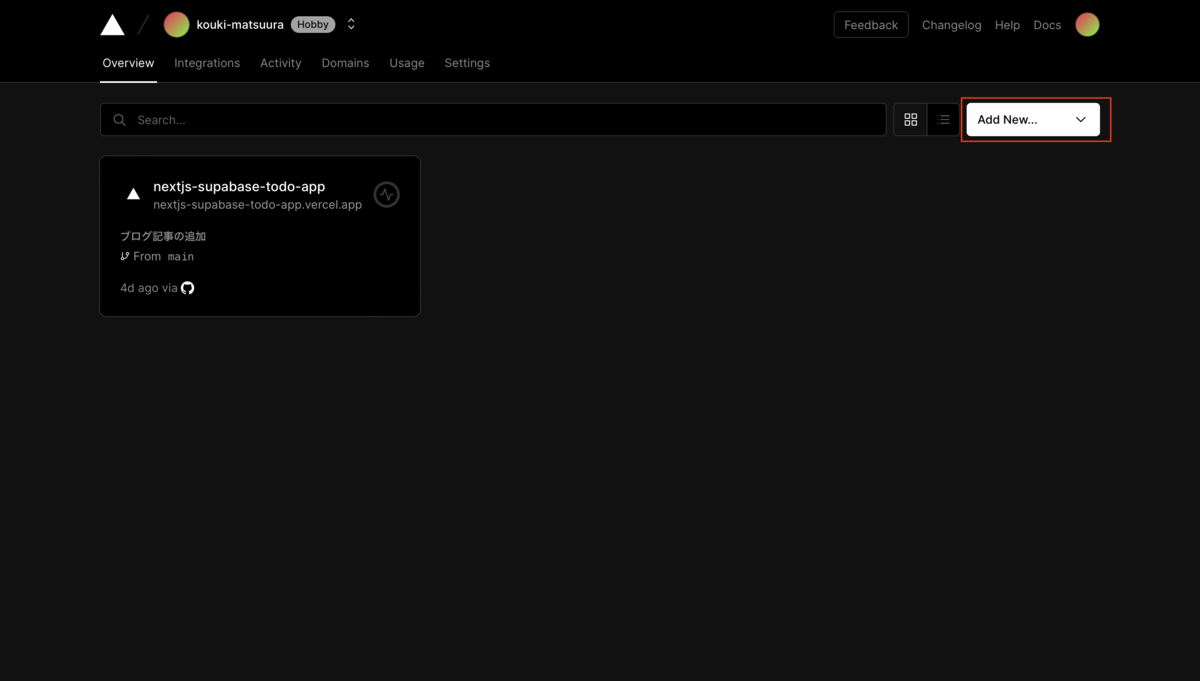Switch to grid view layout

click(910, 120)
